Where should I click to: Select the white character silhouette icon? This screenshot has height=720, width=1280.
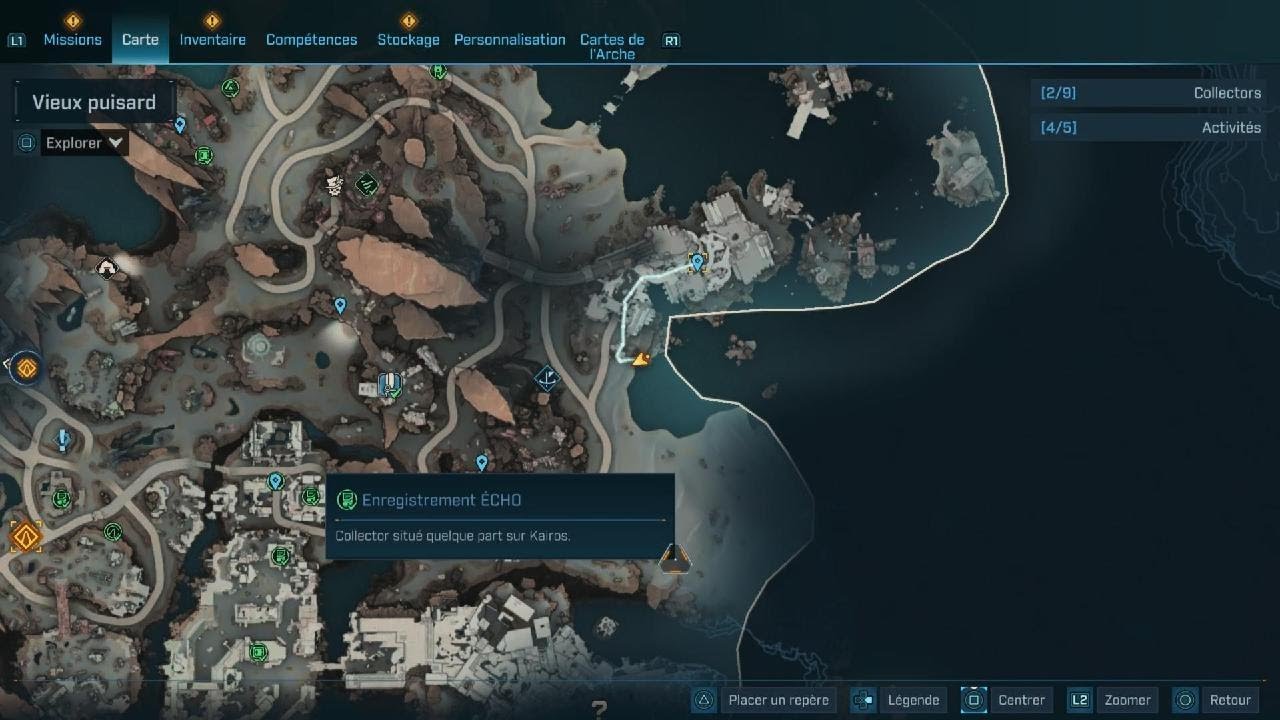coord(335,184)
